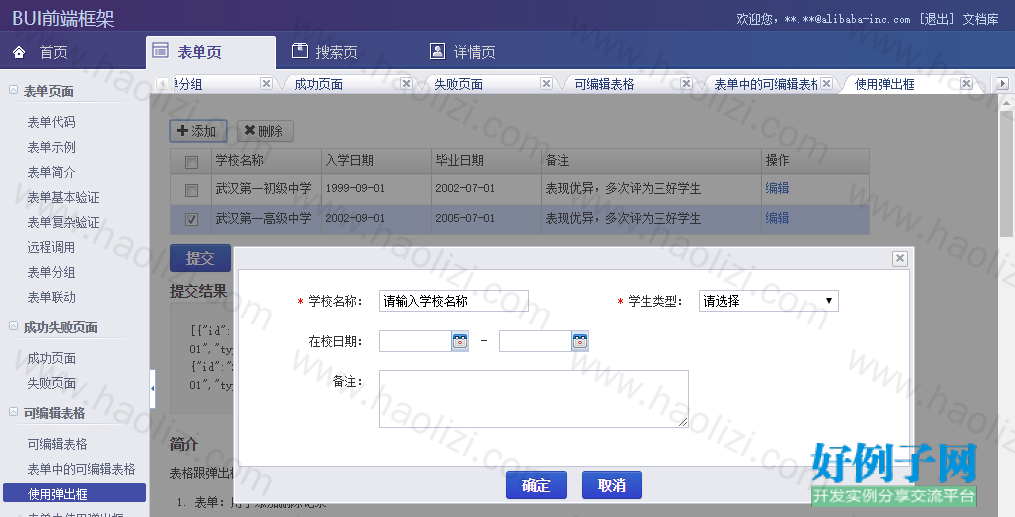This screenshot has height=517, width=1015.
Task: Click the home icon next to 首页
Action: point(19,52)
